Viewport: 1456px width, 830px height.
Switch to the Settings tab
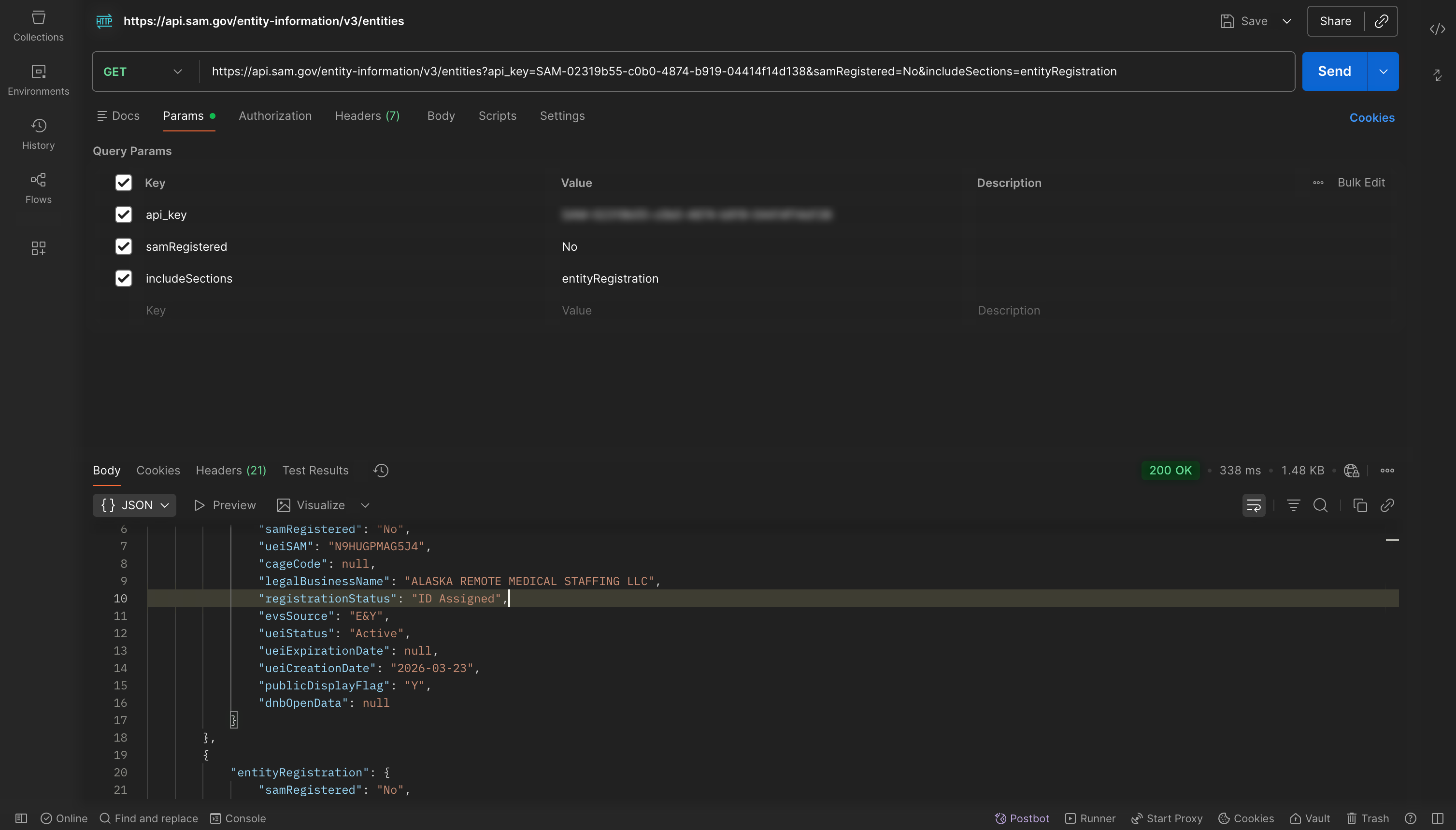562,116
